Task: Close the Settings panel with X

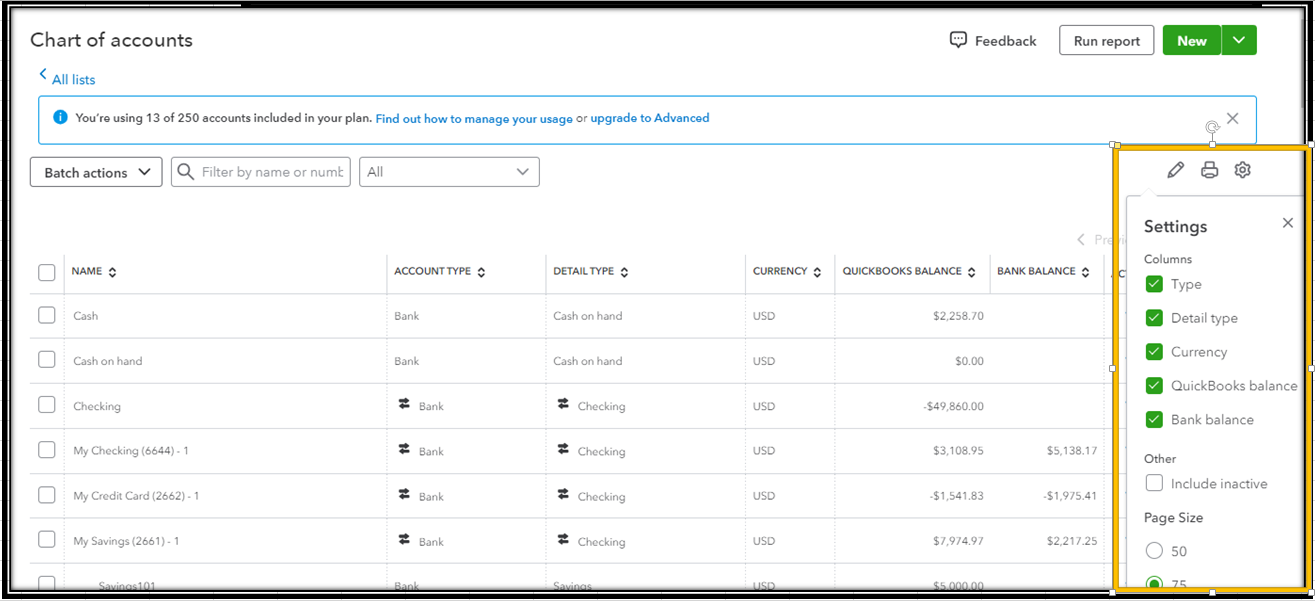Action: click(1287, 223)
